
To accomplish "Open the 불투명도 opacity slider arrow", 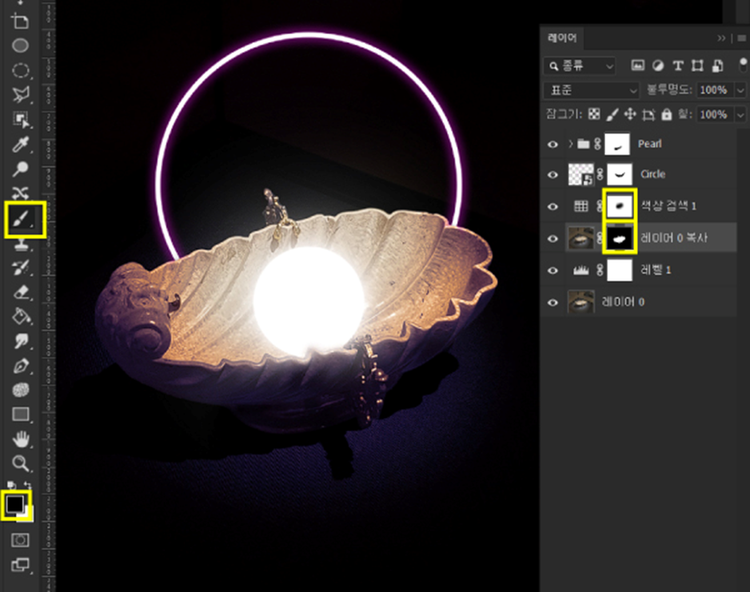I will coord(740,90).
